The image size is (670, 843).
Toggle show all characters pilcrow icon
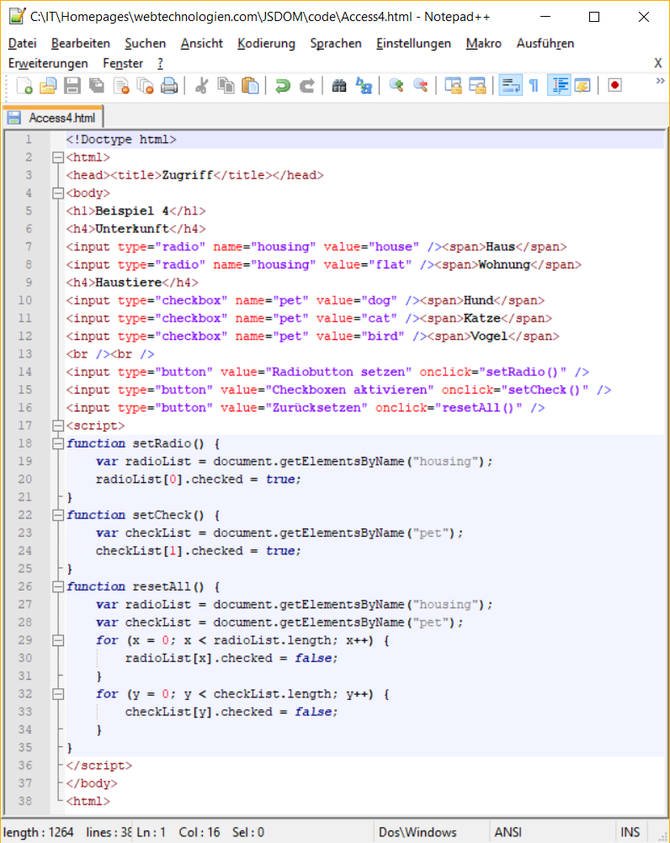coord(533,85)
